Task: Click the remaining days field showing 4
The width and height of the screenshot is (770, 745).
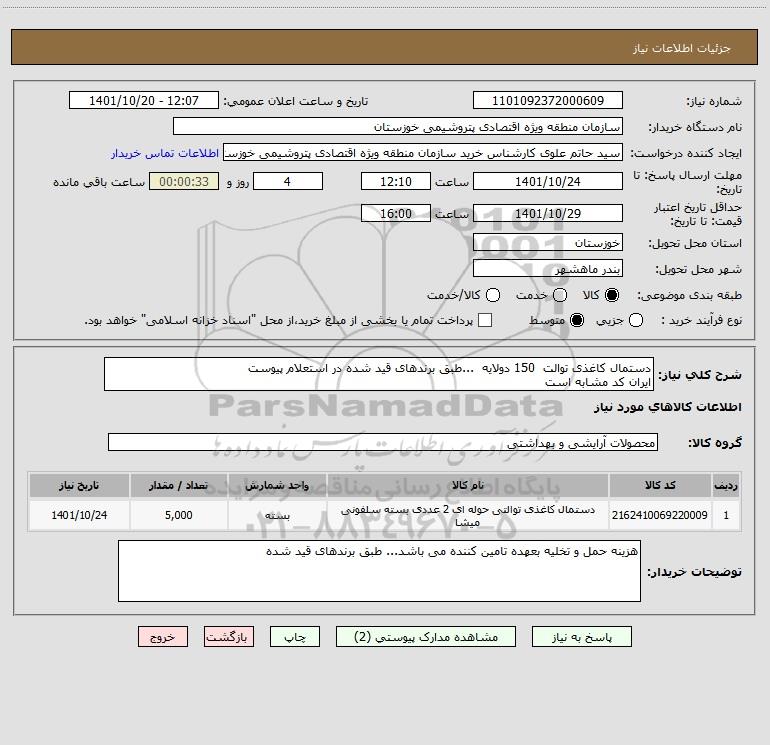Action: 288,181
